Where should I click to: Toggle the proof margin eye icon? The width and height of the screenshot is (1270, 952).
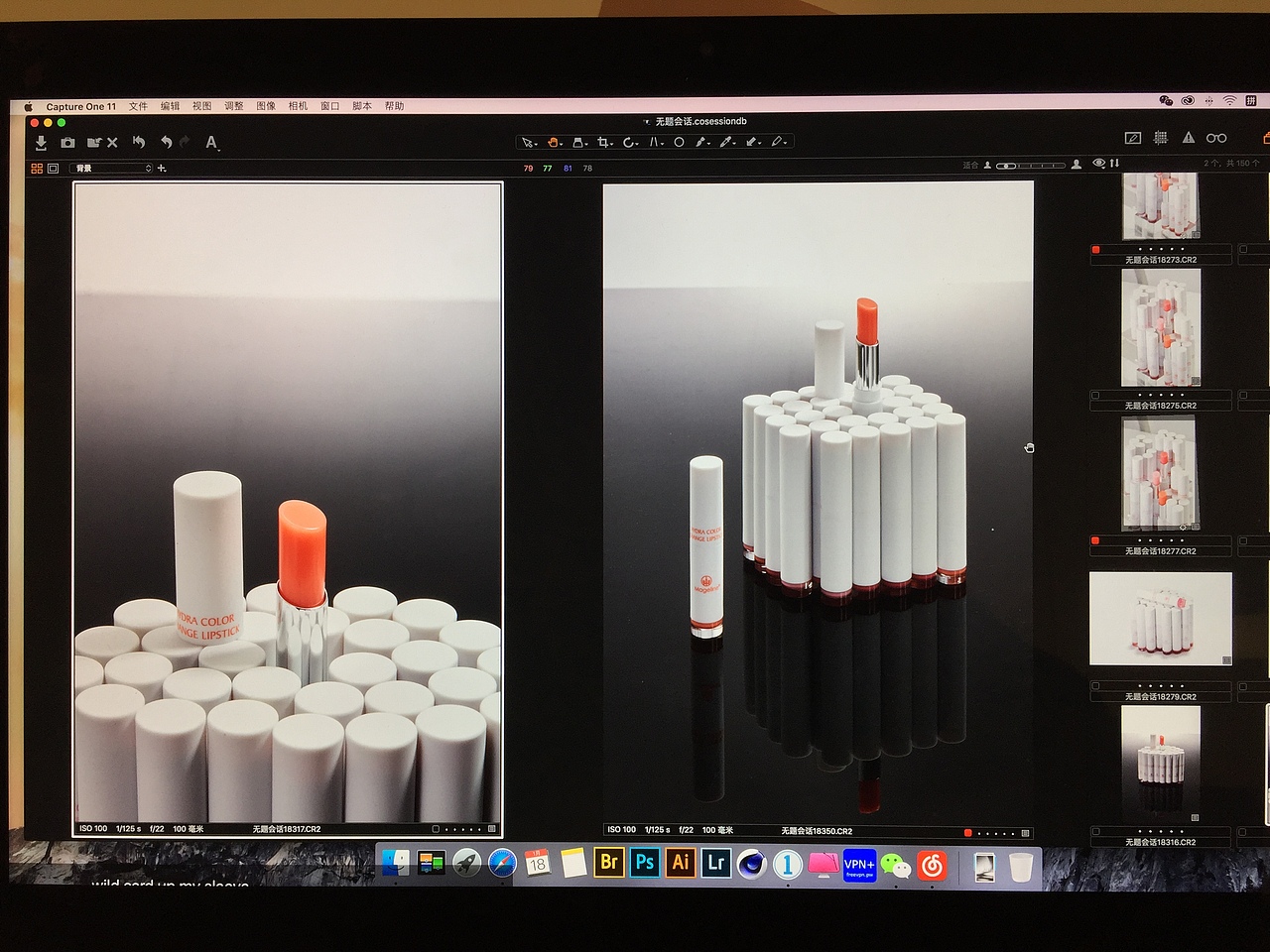1098,164
